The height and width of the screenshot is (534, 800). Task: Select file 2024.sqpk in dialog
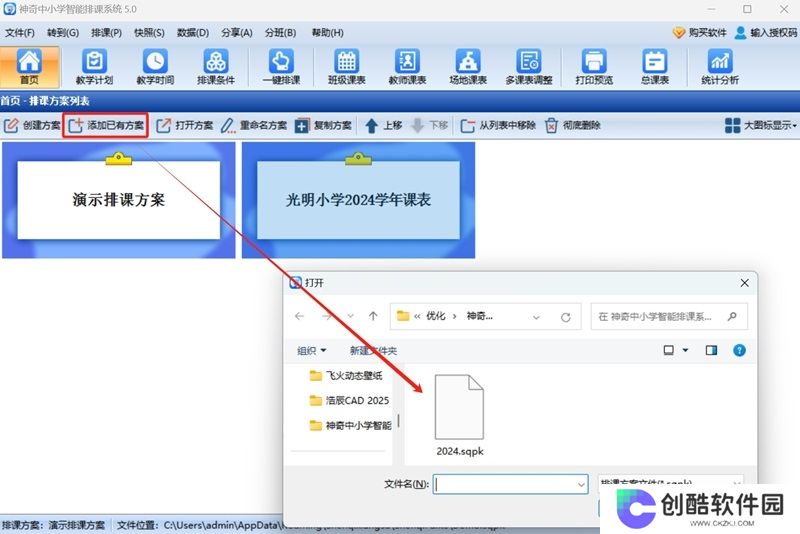point(459,416)
